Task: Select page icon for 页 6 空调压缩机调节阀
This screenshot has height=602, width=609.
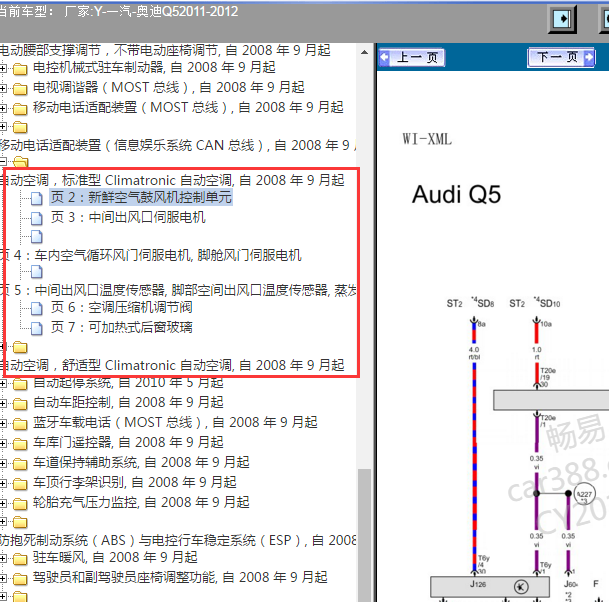Action: click(x=37, y=309)
